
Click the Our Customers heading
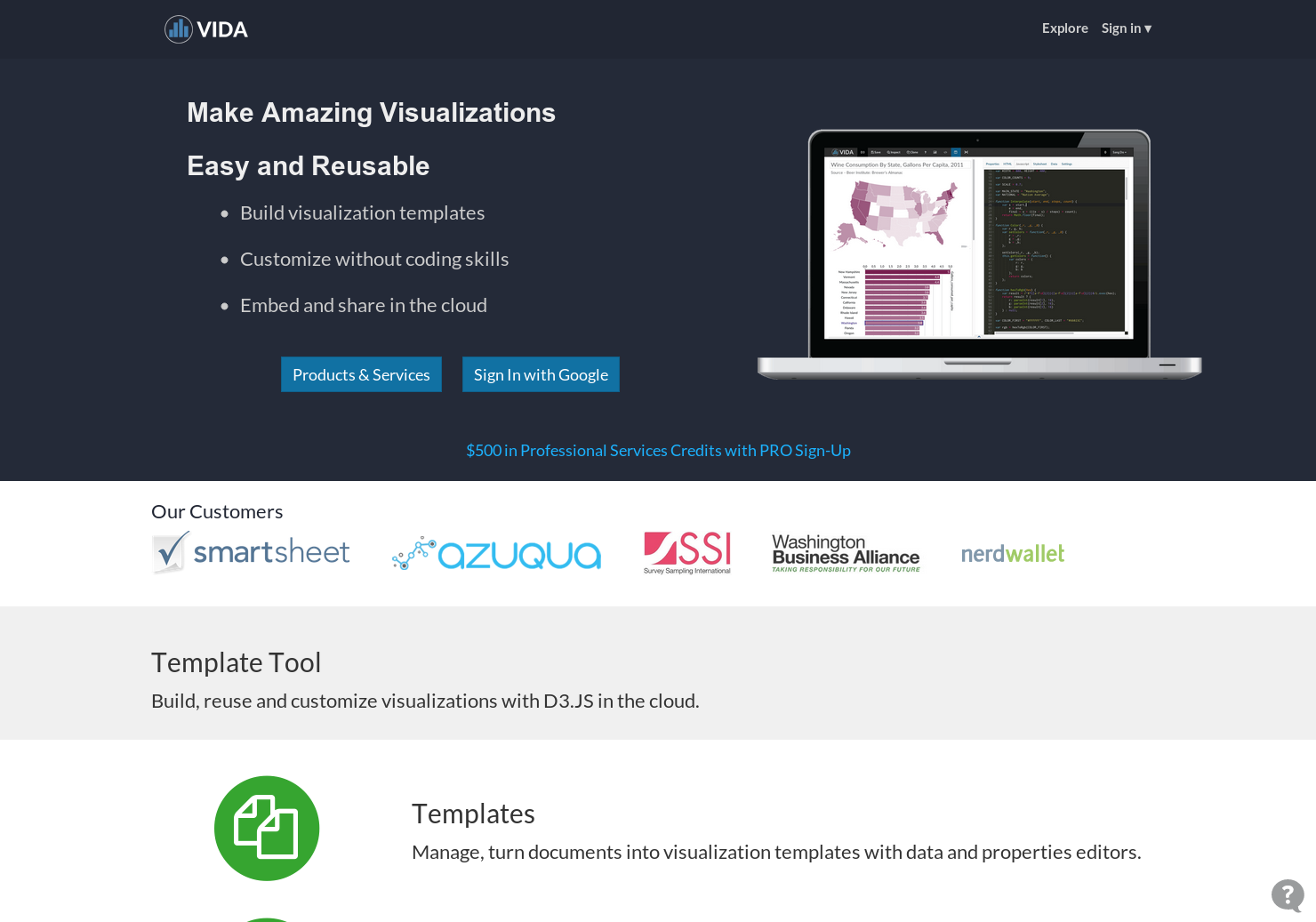[217, 511]
